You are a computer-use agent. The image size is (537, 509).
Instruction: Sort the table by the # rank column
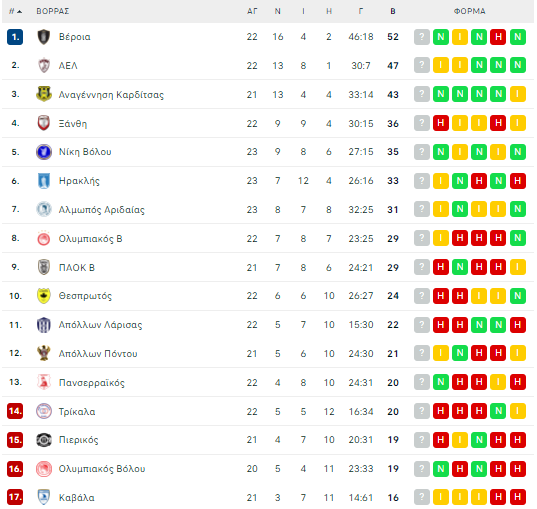(15, 11)
